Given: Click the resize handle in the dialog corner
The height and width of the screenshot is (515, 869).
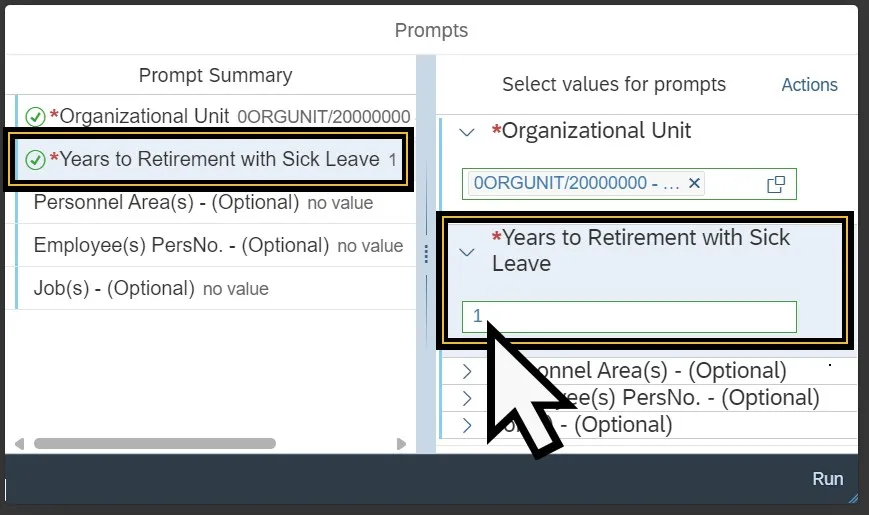Looking at the screenshot, I should click(x=851, y=495).
